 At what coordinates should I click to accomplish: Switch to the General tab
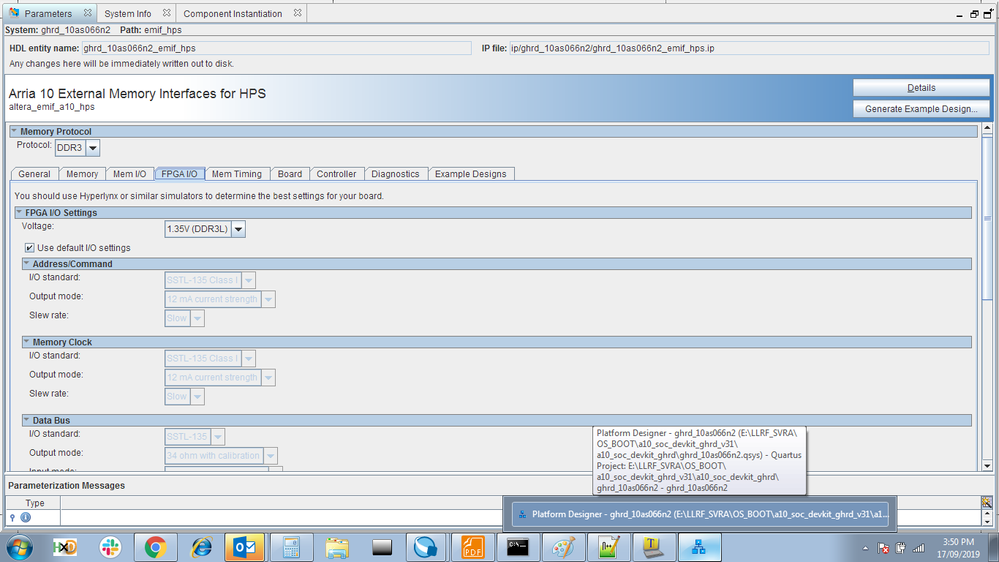[34, 174]
